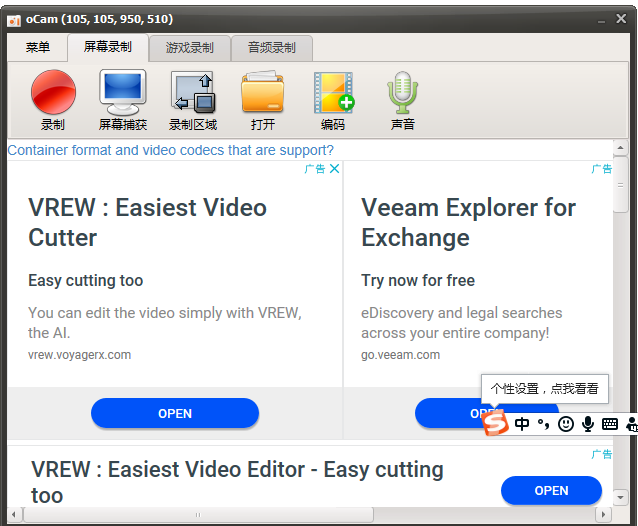
Task: Click 'eDiscovery and legal searches' description
Action: [x=461, y=323]
